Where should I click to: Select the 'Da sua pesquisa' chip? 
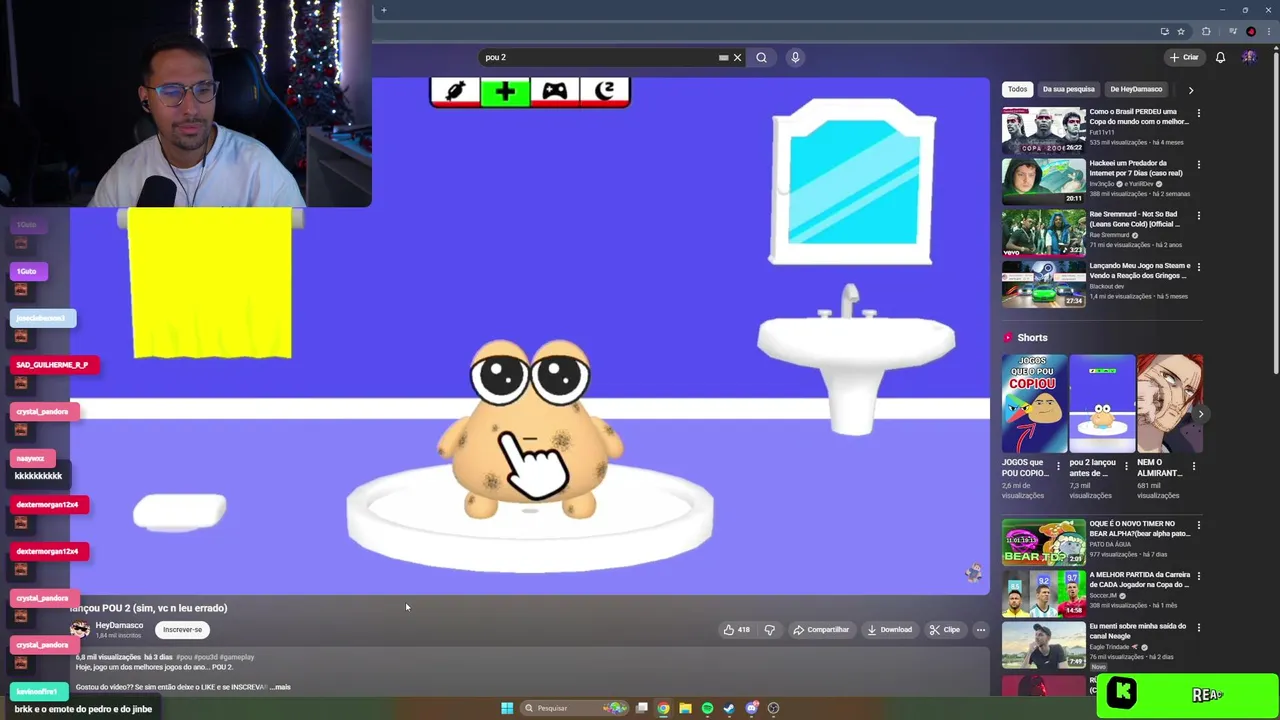[x=1068, y=89]
